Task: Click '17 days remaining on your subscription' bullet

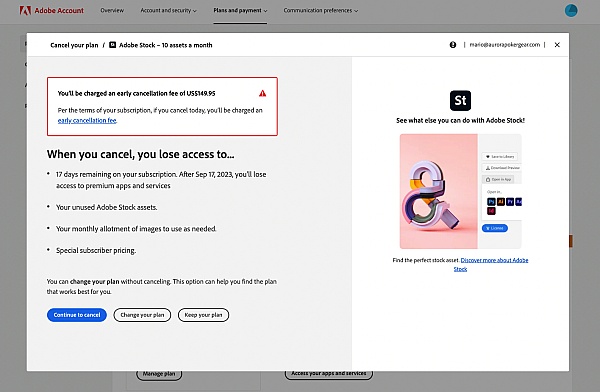Action: tap(161, 180)
